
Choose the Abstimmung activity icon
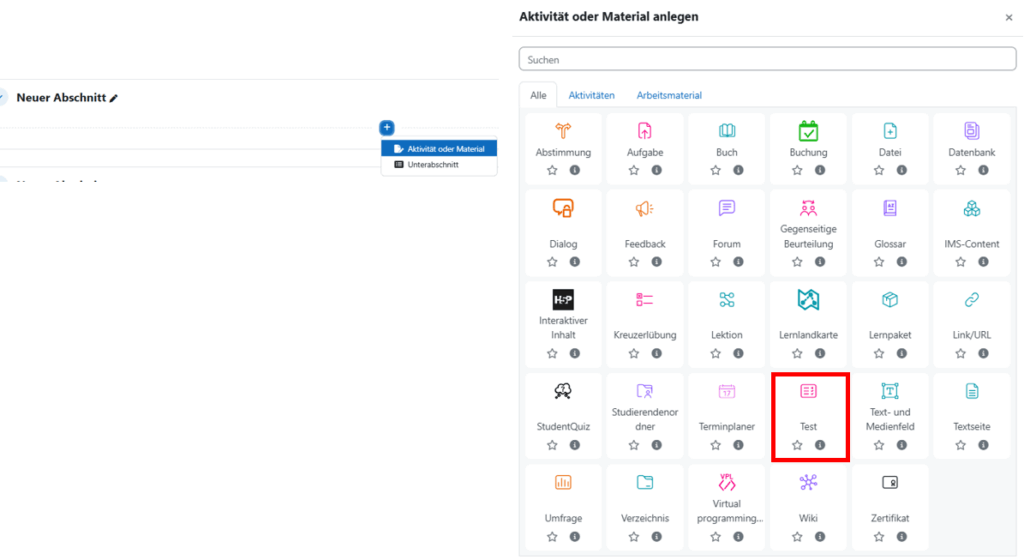[x=563, y=131]
